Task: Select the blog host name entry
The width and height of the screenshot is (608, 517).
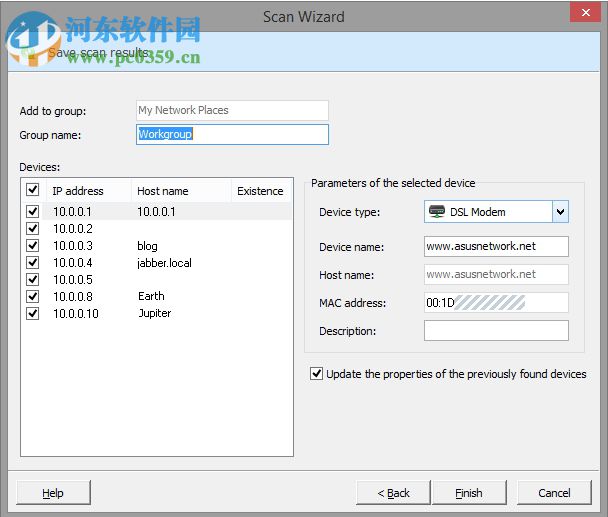Action: pyautogui.click(x=147, y=246)
